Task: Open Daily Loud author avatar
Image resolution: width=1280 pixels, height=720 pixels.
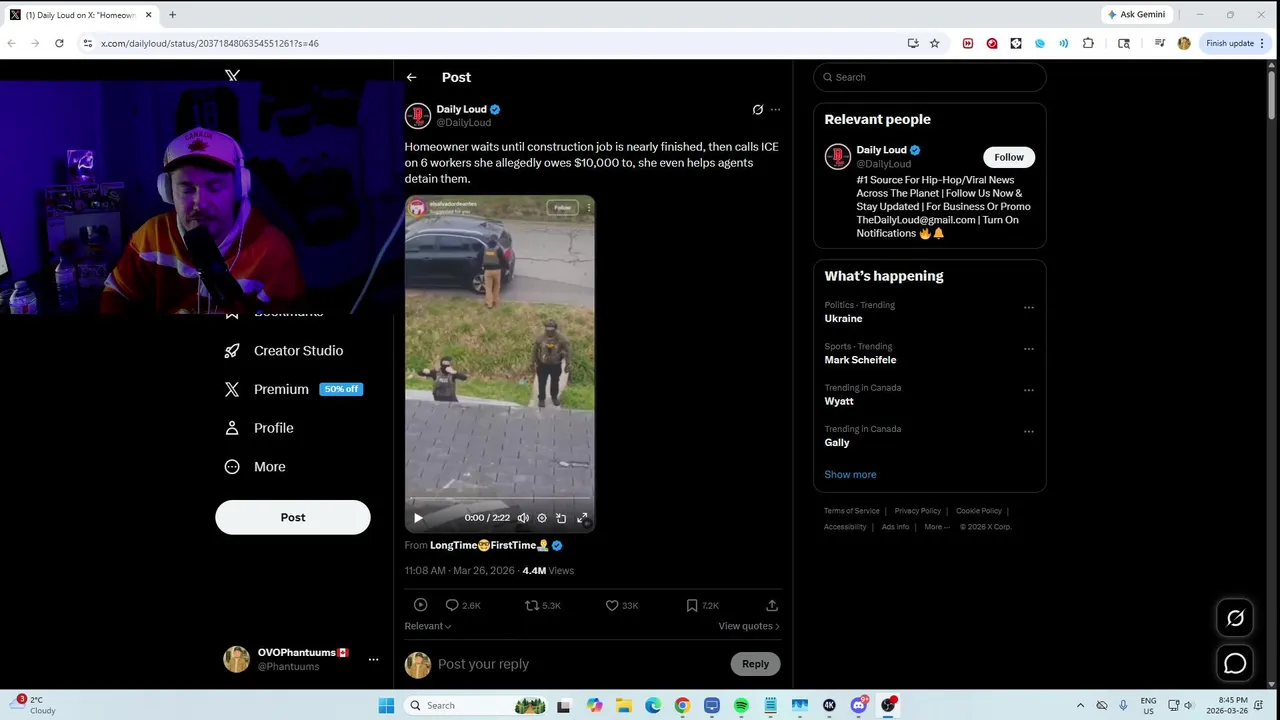Action: point(417,116)
